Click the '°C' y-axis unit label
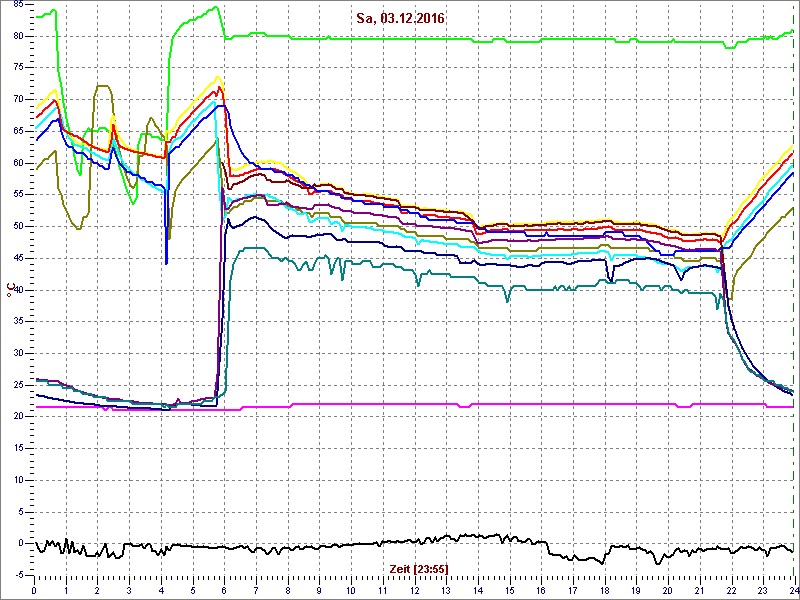 pos(9,291)
